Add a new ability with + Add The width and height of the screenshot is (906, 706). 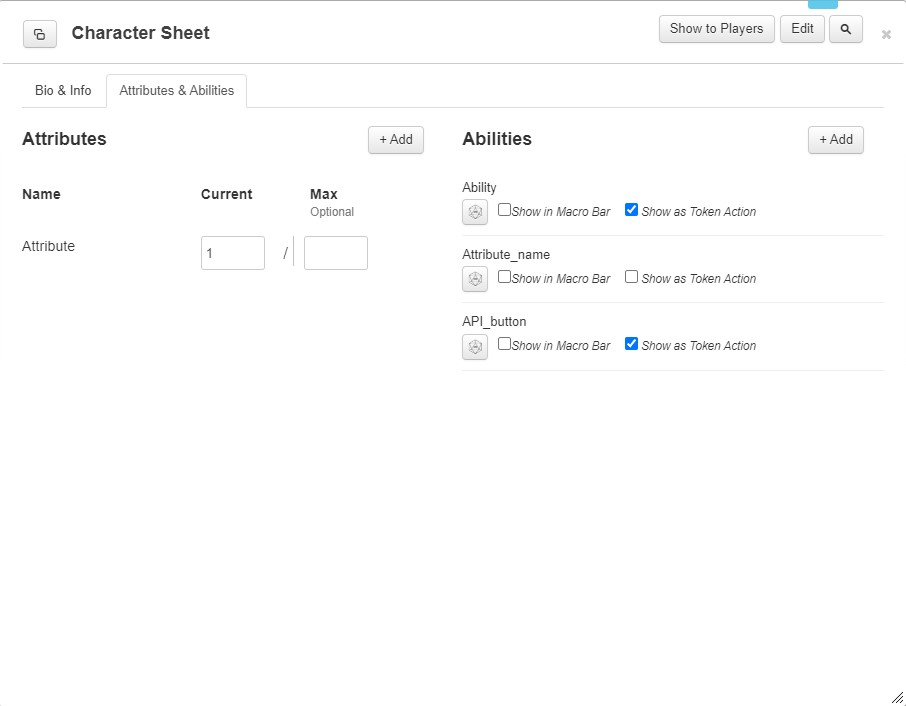[x=836, y=140]
